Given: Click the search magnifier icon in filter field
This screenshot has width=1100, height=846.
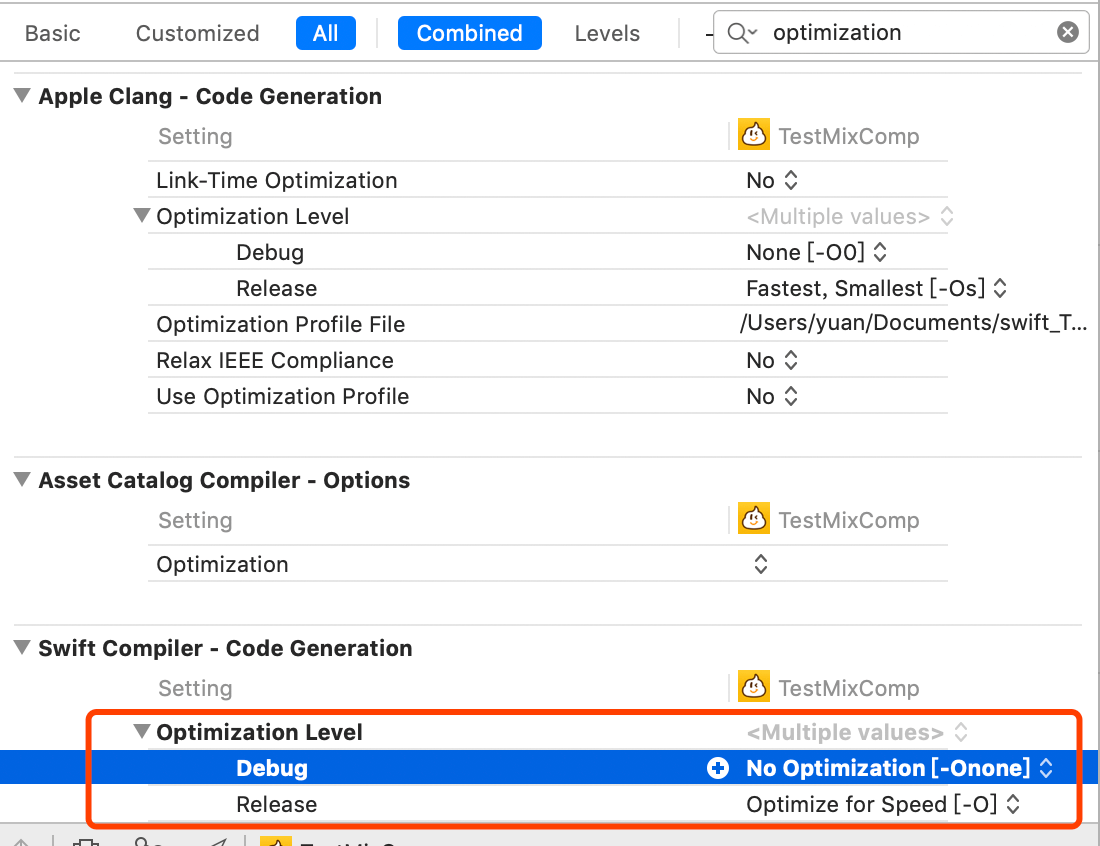Looking at the screenshot, I should pos(741,33).
